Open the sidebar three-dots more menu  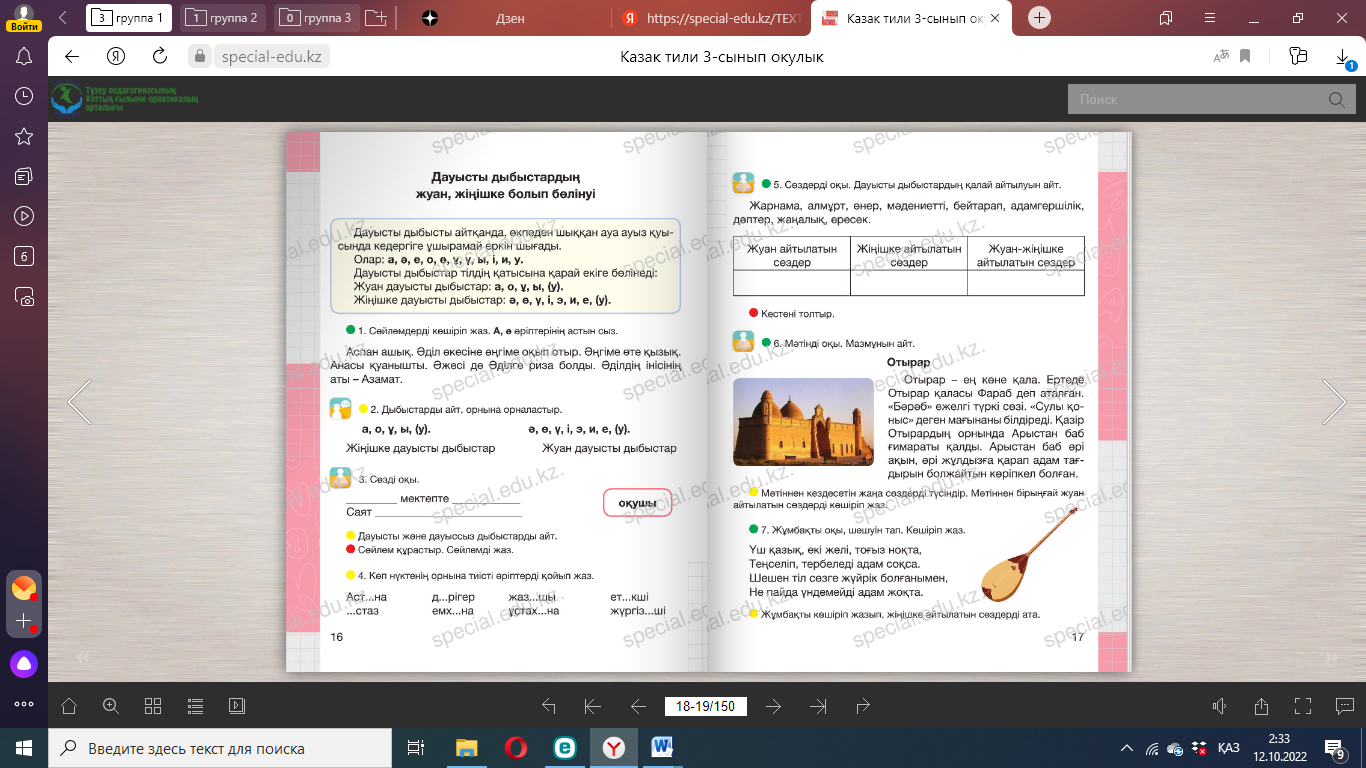tap(24, 704)
